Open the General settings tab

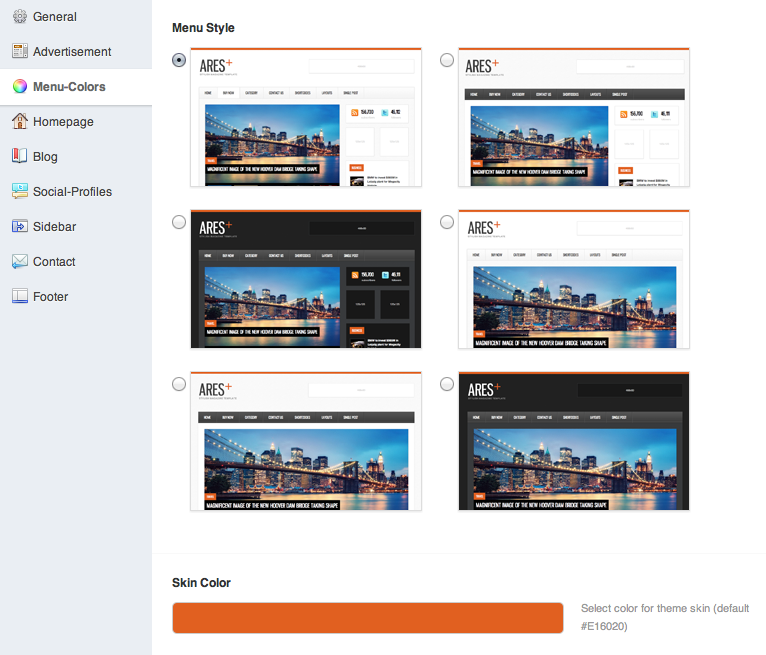(x=76, y=17)
